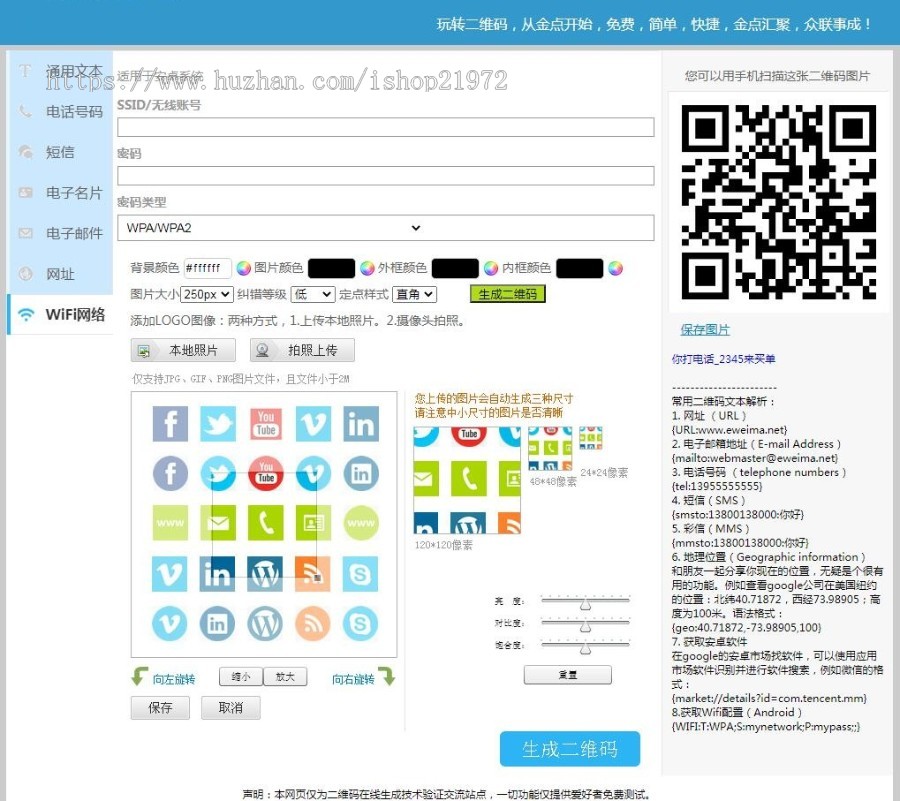Click the 饱合度 saturation slider
The width and height of the screenshot is (900, 801).
(x=585, y=645)
